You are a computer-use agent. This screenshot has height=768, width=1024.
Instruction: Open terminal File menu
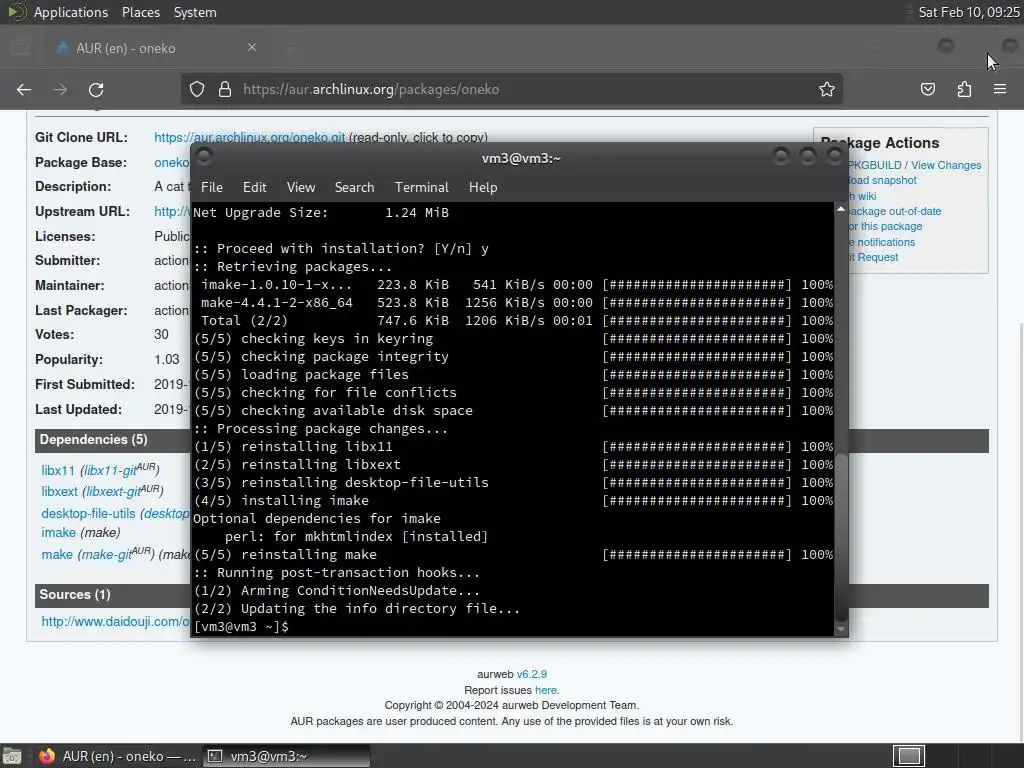[x=212, y=187]
